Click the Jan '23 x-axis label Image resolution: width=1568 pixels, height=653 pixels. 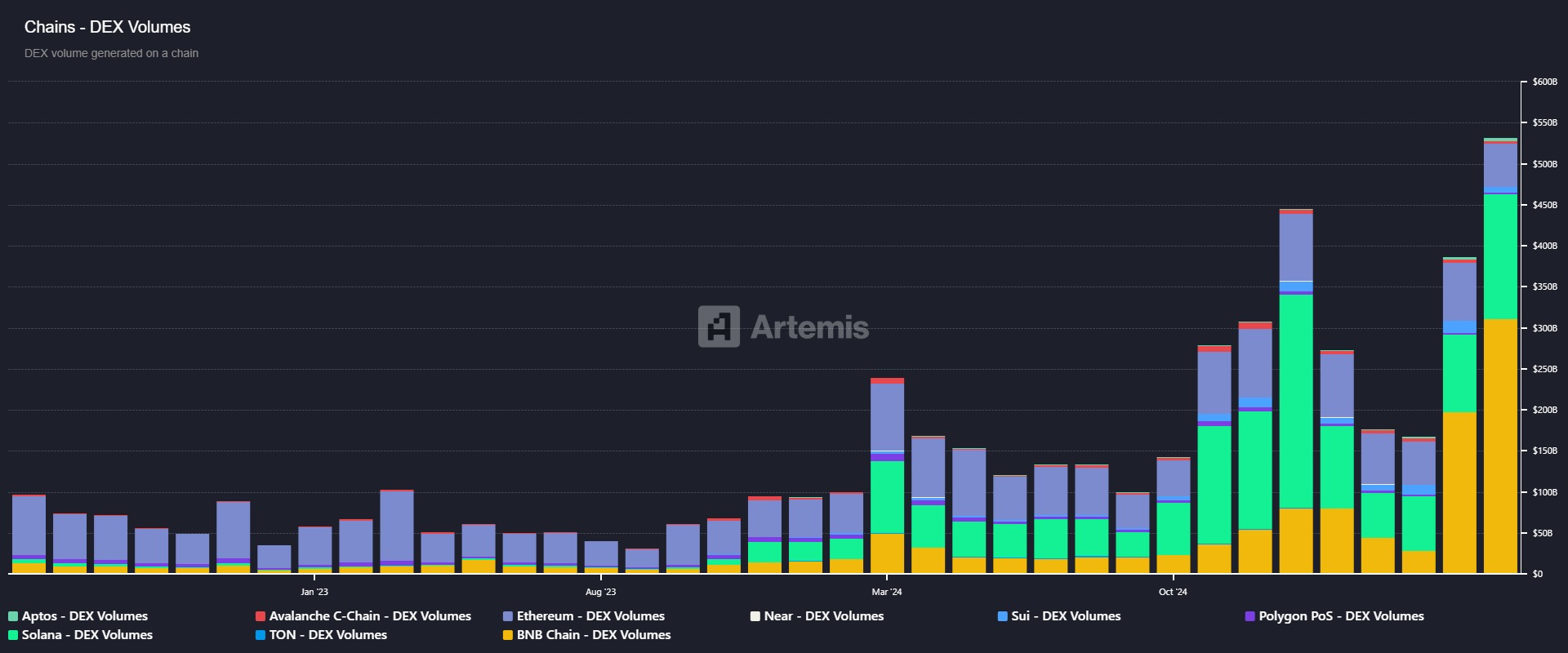(314, 592)
